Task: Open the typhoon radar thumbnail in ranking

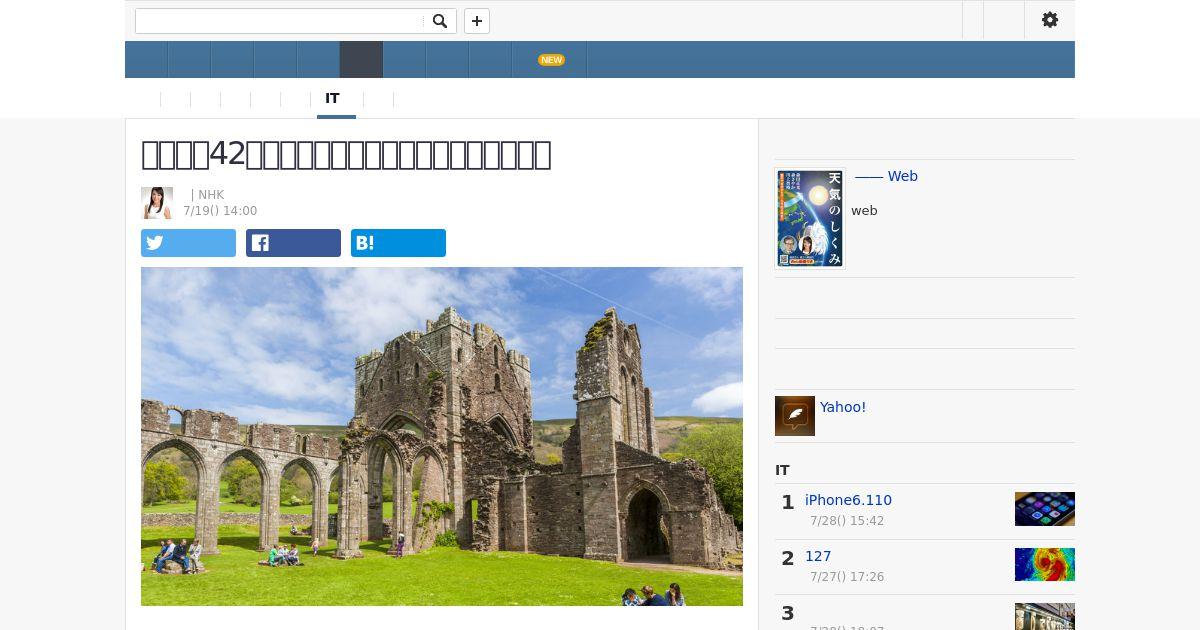Action: click(x=1045, y=565)
